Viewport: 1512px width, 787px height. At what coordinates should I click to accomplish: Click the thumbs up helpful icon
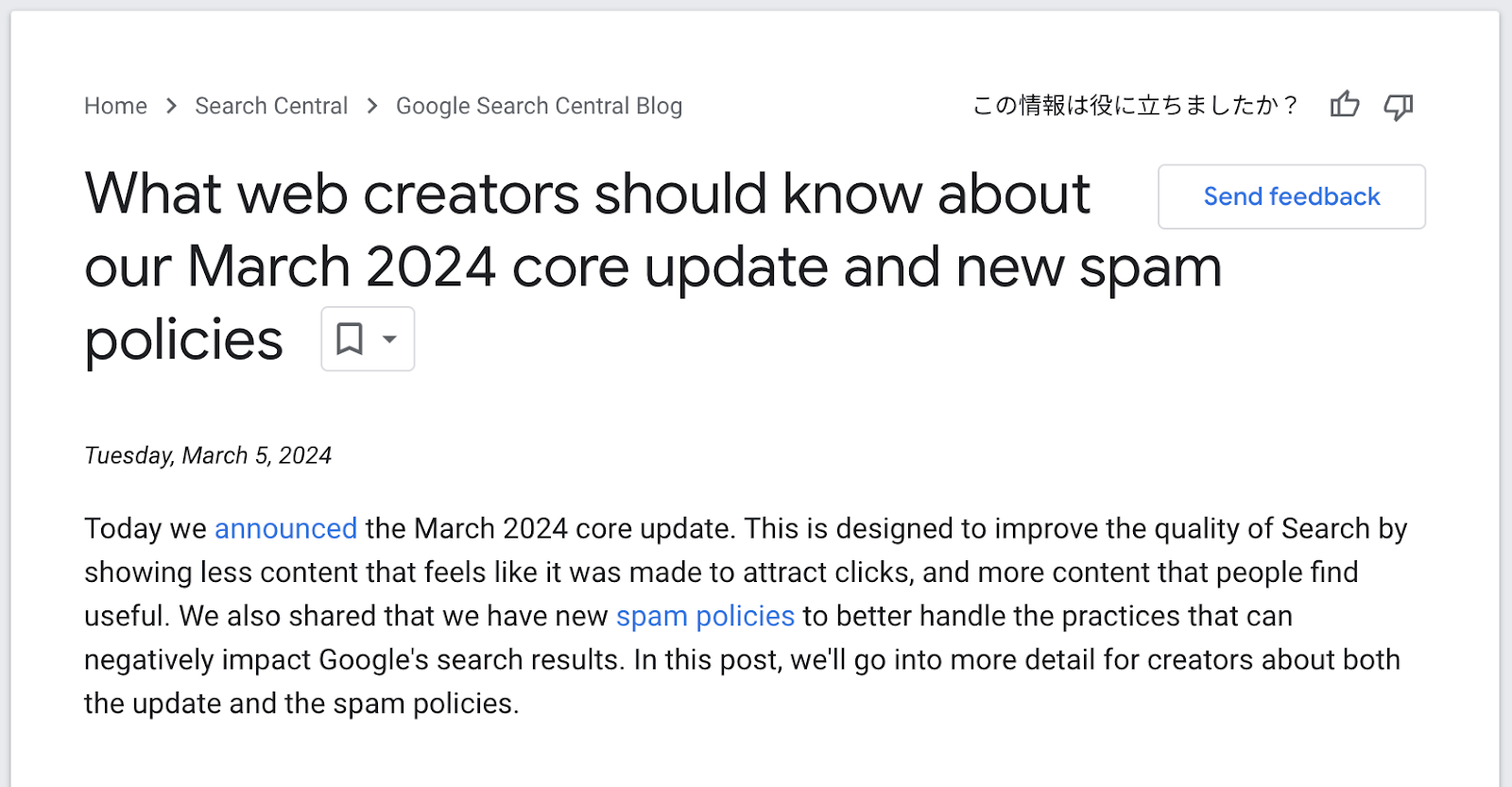pos(1344,105)
